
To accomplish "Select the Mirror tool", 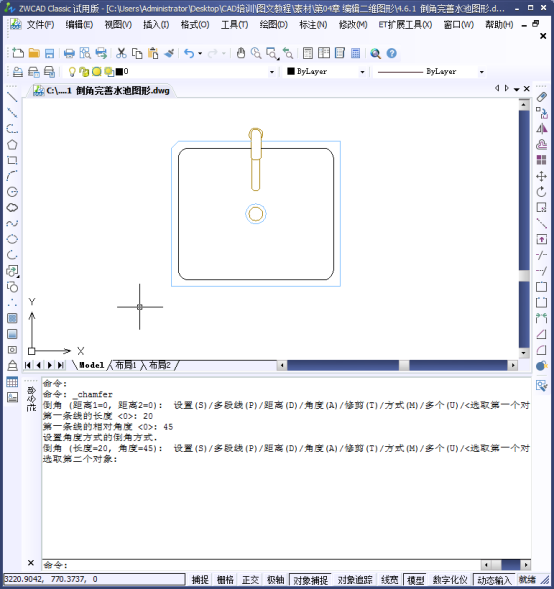I will (541, 129).
